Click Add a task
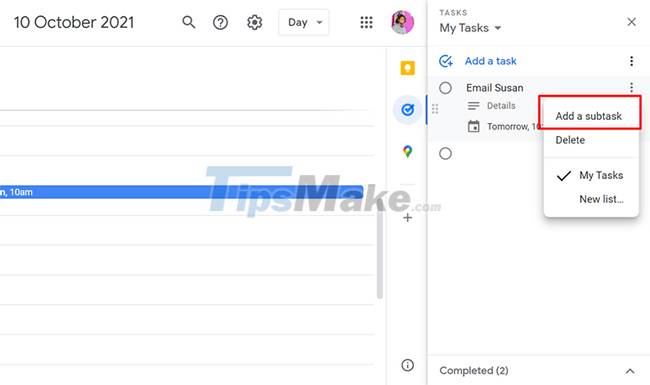650x385 pixels. [490, 61]
